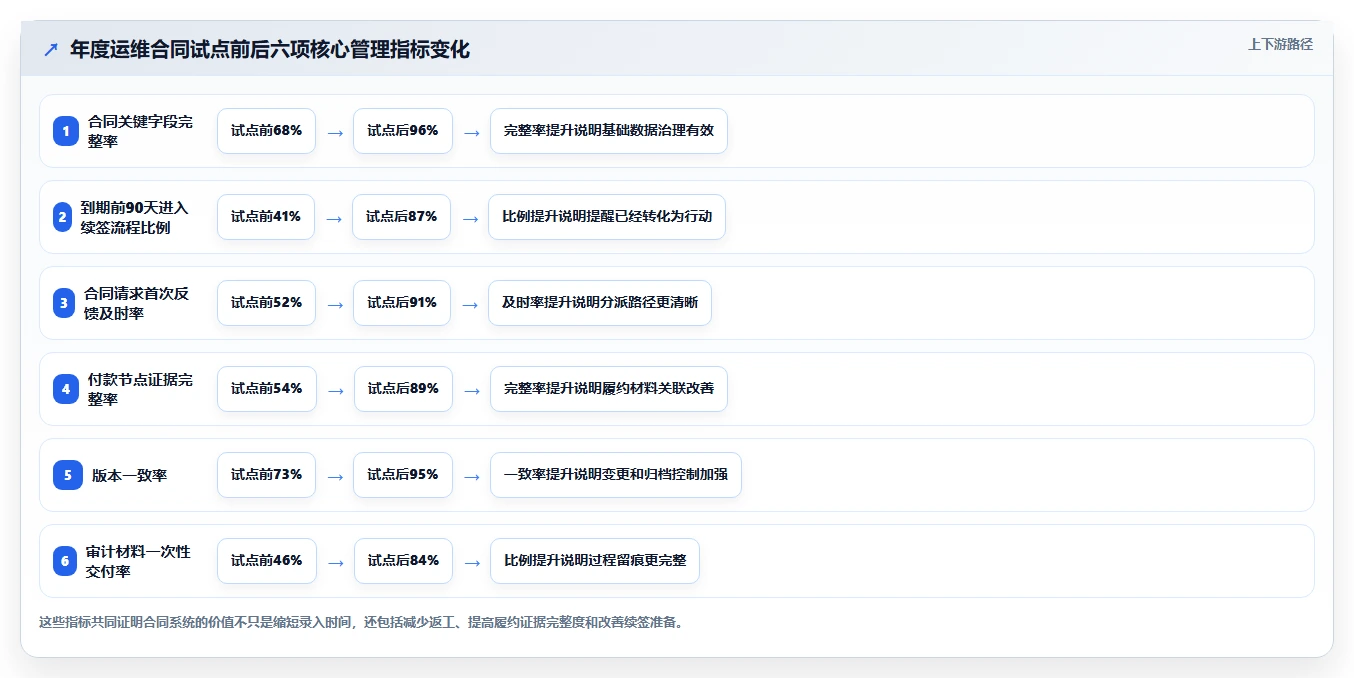
Task: Click the 试点前68% chip
Action: (x=266, y=131)
